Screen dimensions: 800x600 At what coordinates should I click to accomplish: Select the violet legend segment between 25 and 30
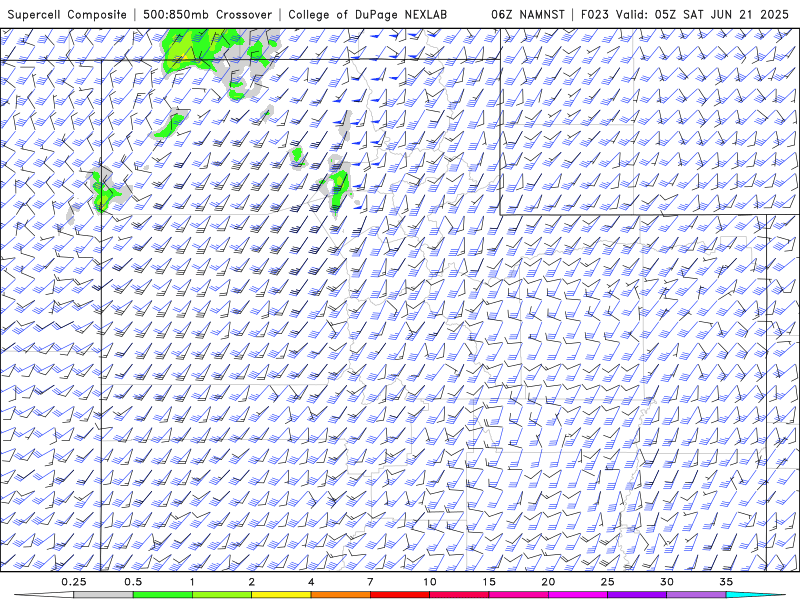(x=637, y=595)
